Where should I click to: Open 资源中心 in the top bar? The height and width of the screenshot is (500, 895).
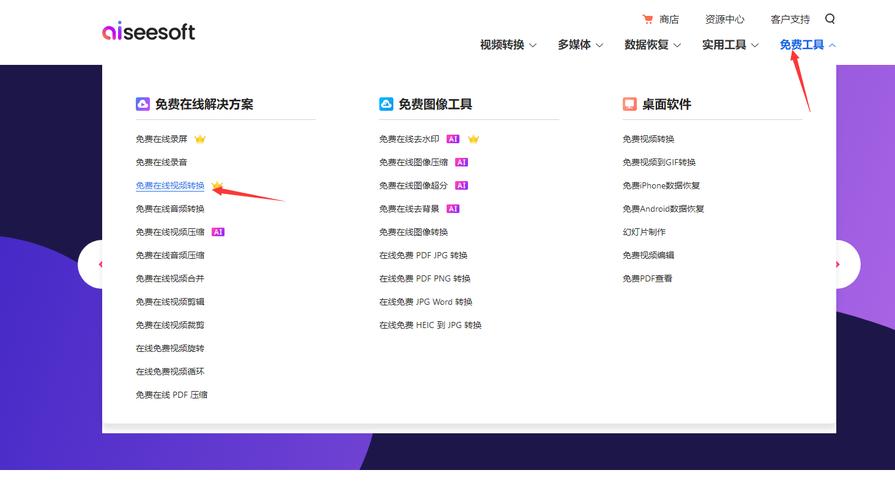point(724,19)
